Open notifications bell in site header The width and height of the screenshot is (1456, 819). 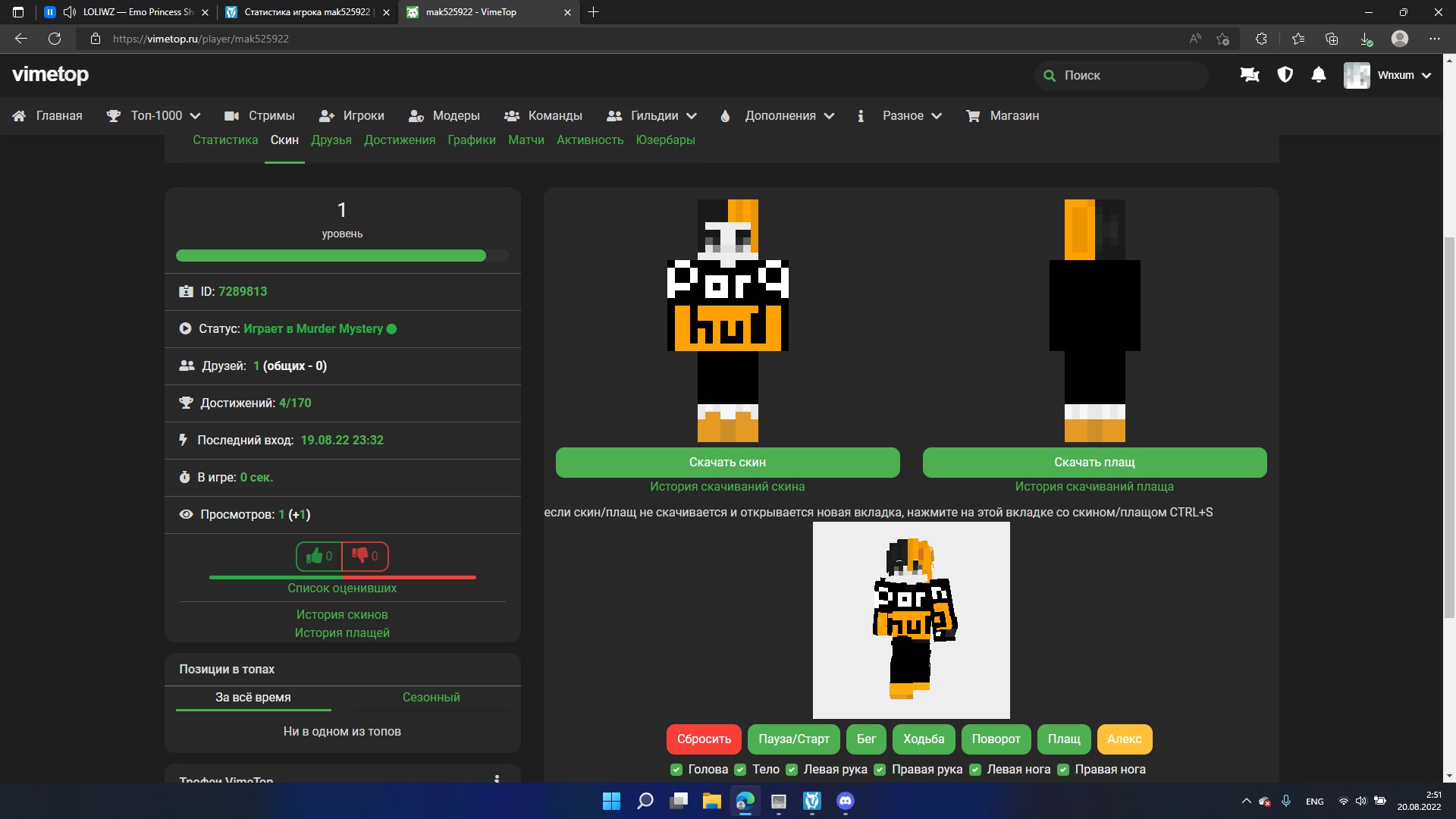pyautogui.click(x=1319, y=75)
